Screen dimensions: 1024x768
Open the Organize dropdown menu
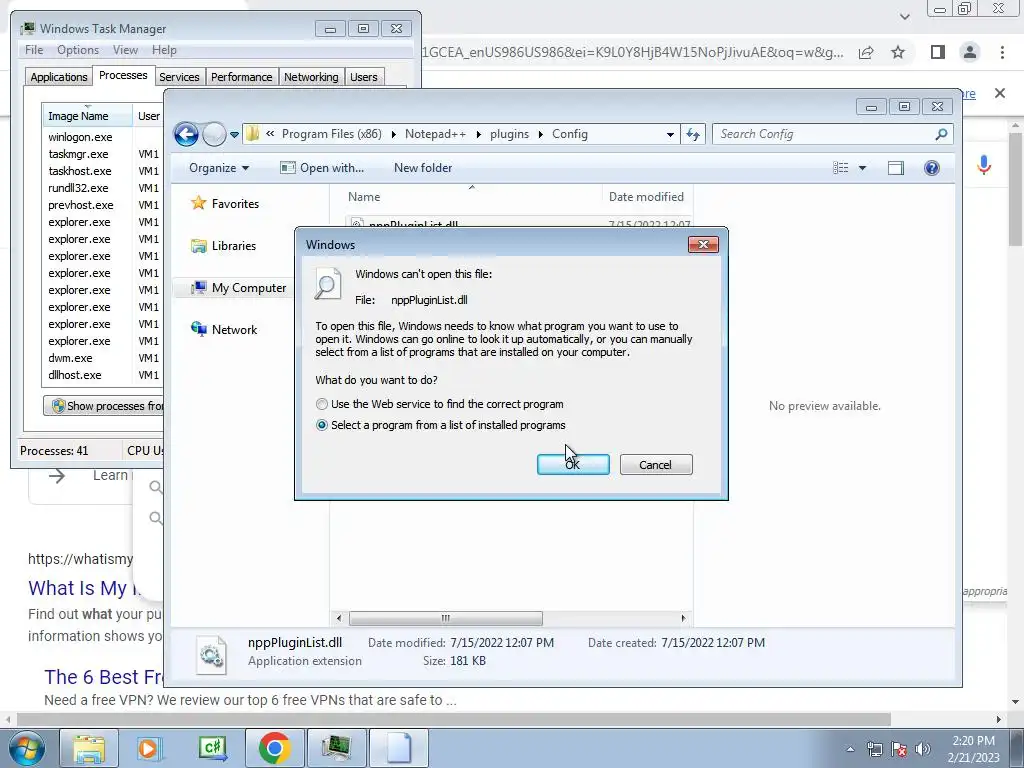tap(219, 168)
